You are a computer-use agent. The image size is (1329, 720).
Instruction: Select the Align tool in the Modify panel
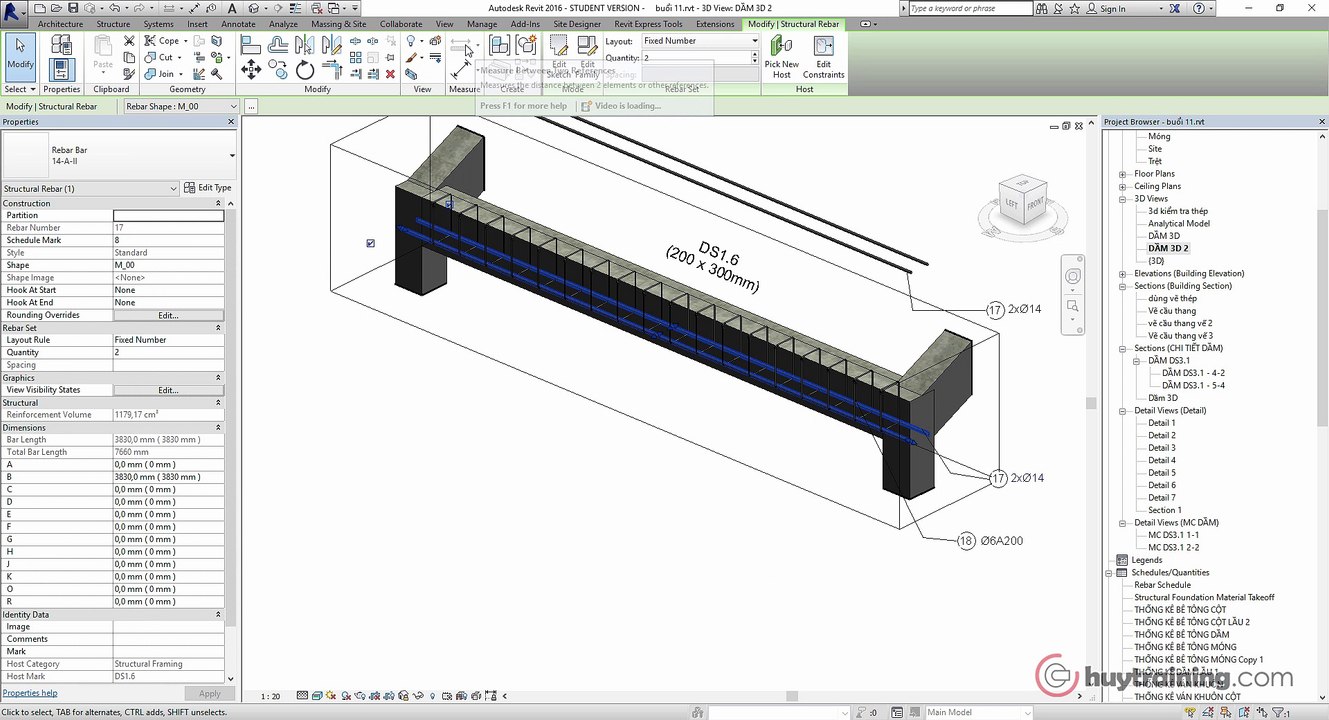[x=251, y=45]
